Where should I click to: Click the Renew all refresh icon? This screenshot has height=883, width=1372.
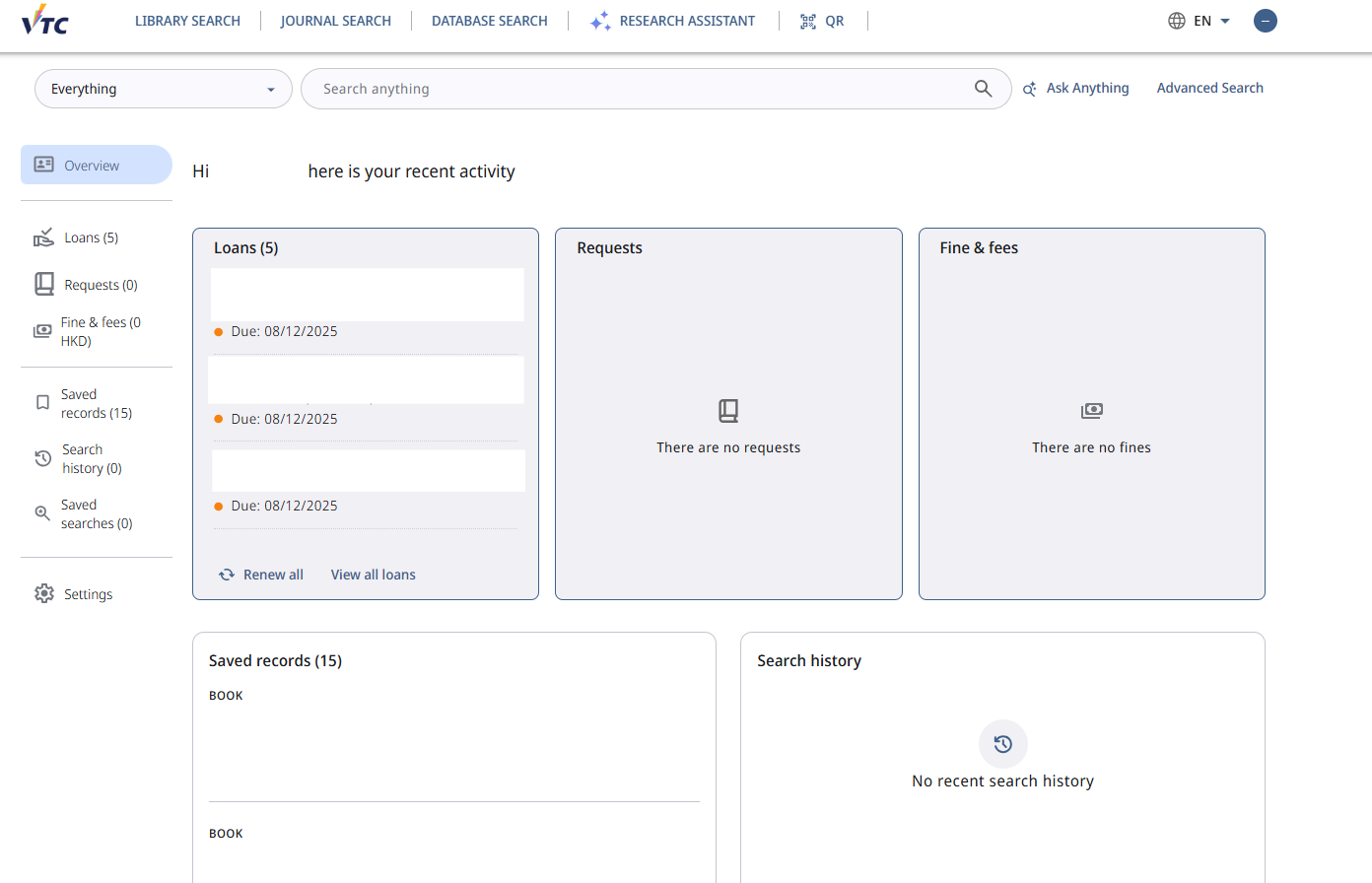(x=227, y=575)
